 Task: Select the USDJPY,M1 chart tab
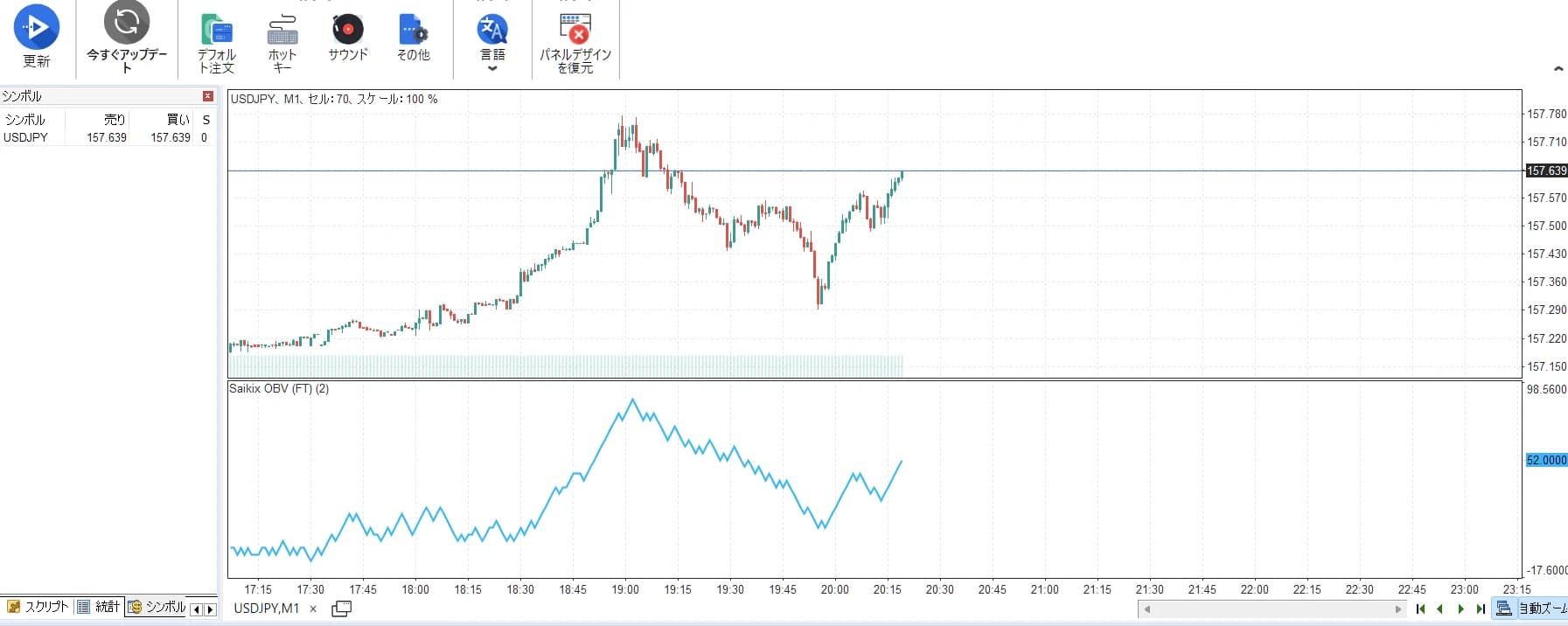(x=266, y=609)
